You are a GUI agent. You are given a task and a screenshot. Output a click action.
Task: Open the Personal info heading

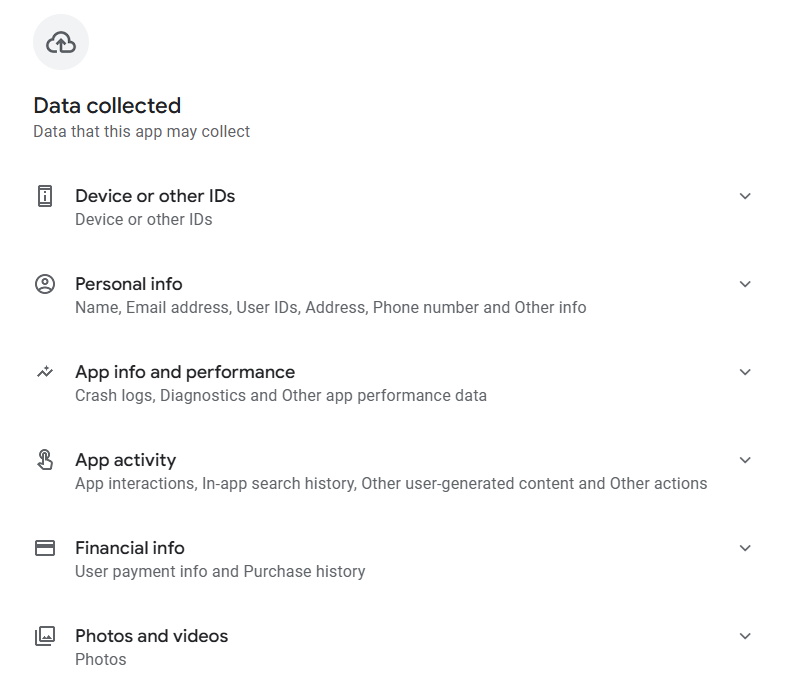[x=129, y=284]
